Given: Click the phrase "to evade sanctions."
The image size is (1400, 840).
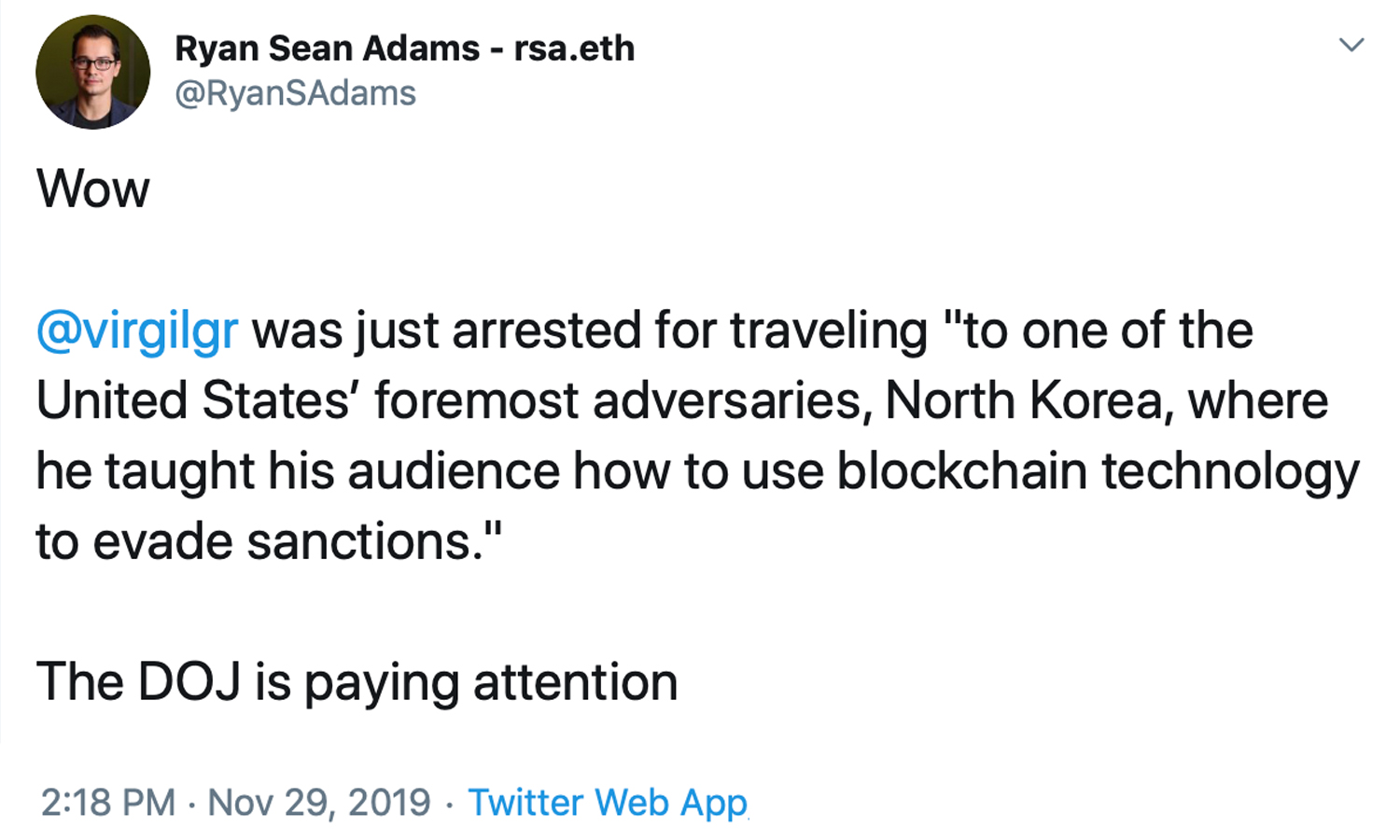Looking at the screenshot, I should (269, 541).
